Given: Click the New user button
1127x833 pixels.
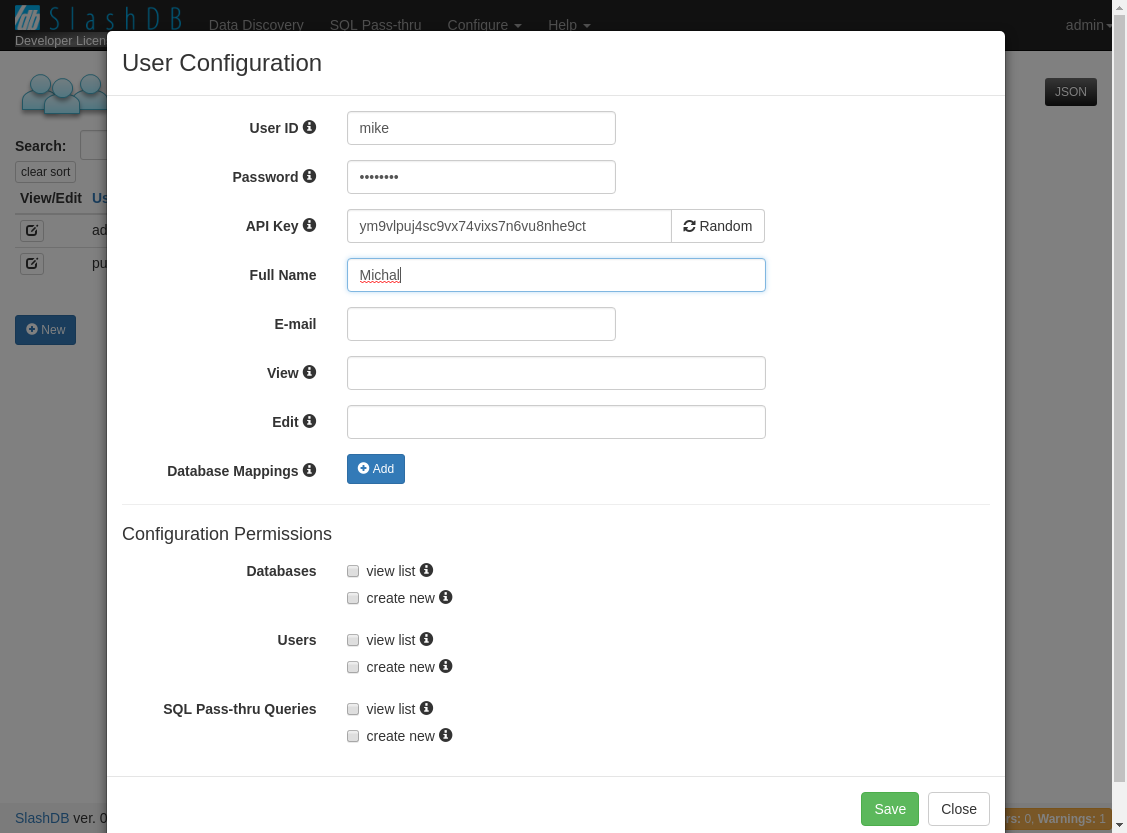Looking at the screenshot, I should [45, 330].
